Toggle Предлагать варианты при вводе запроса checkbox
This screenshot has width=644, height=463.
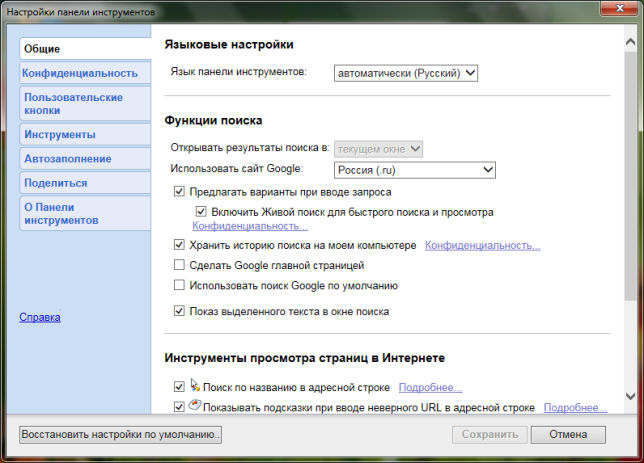(x=180, y=192)
